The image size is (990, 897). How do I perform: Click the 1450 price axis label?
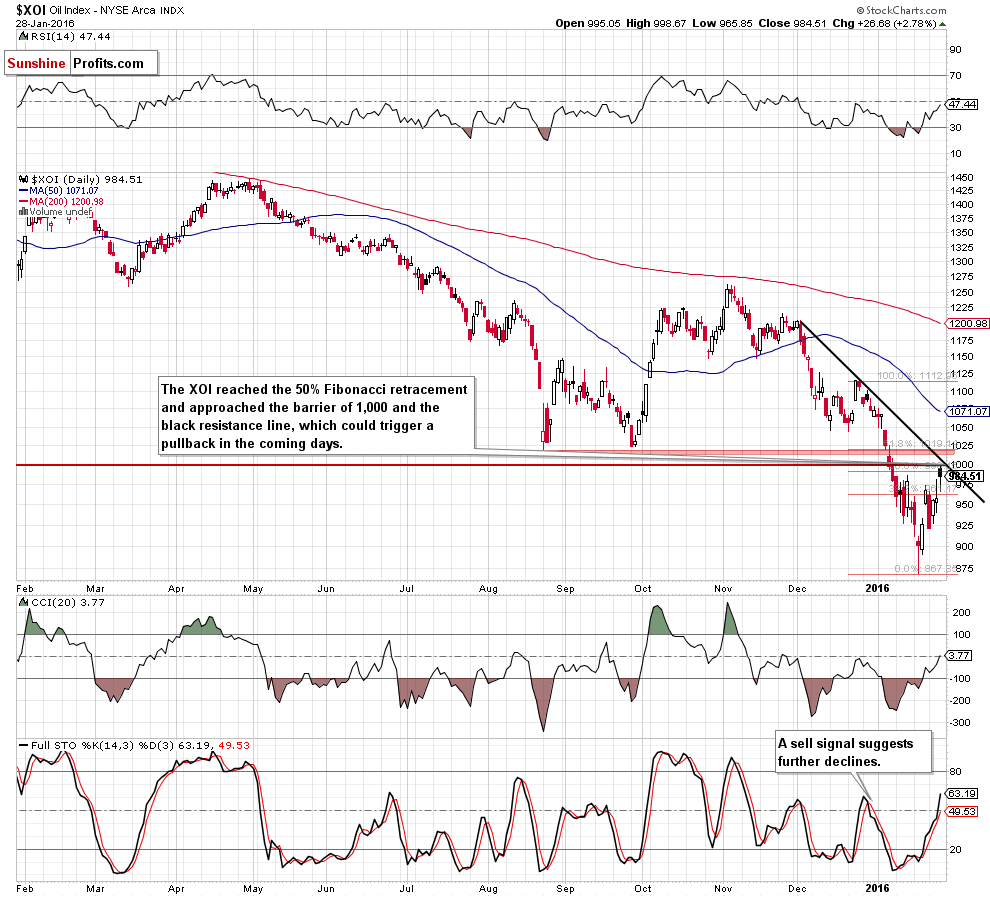tap(961, 178)
